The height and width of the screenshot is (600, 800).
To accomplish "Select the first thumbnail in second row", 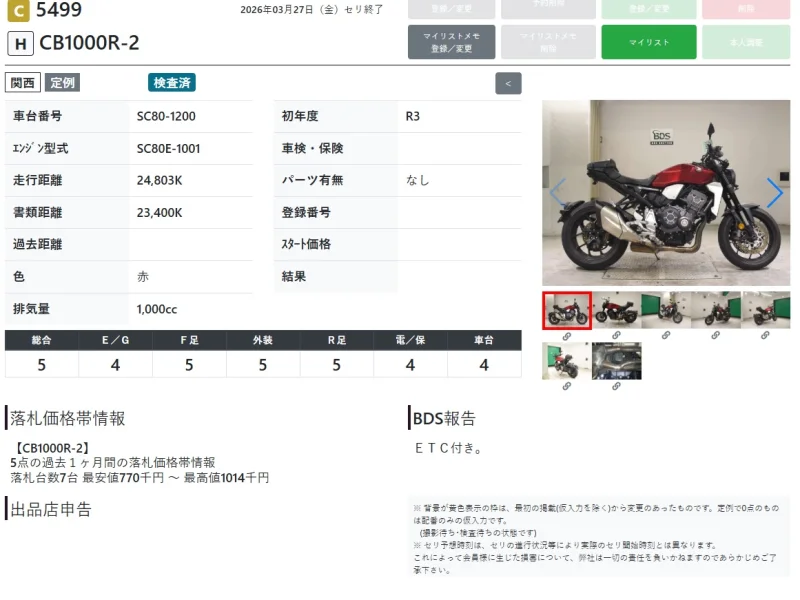I will click(x=566, y=361).
